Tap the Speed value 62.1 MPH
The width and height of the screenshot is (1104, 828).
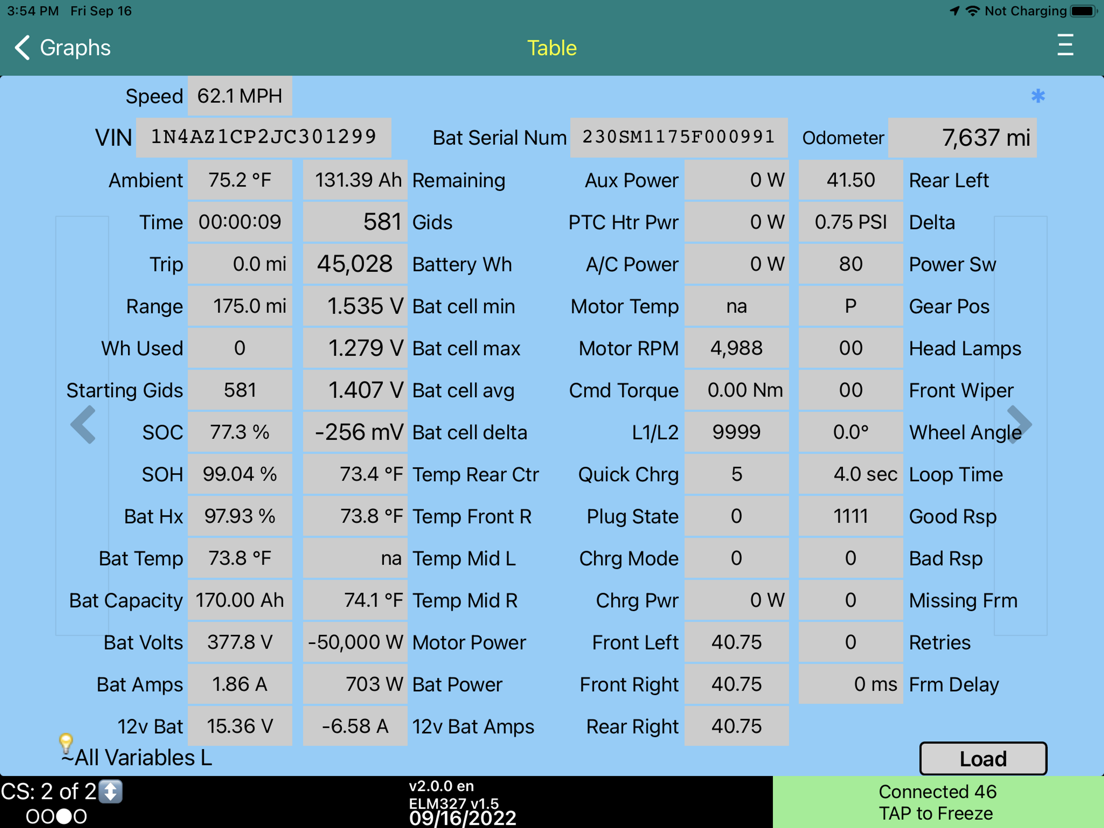(x=240, y=96)
